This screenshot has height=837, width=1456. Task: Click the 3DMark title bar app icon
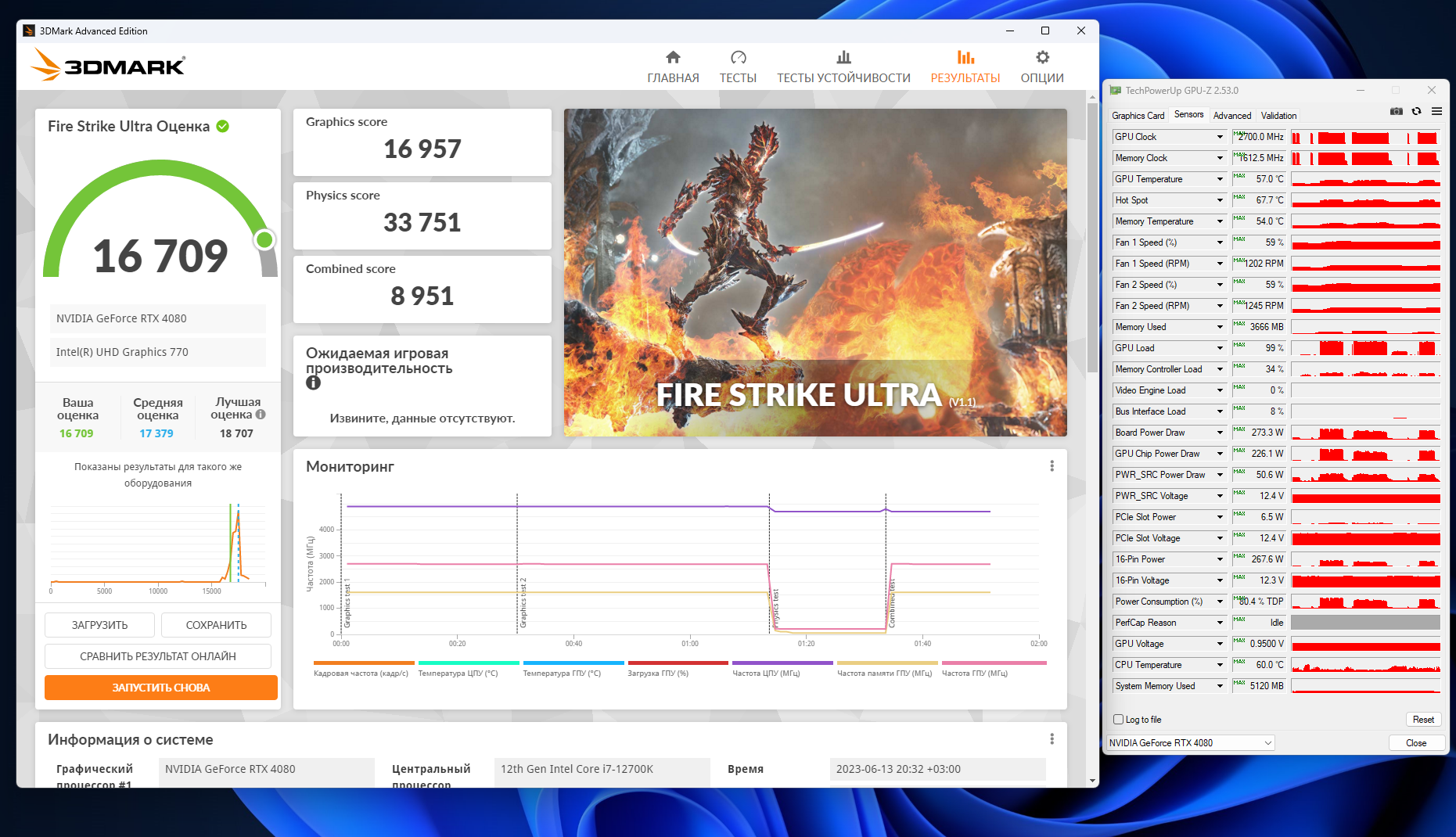29,31
